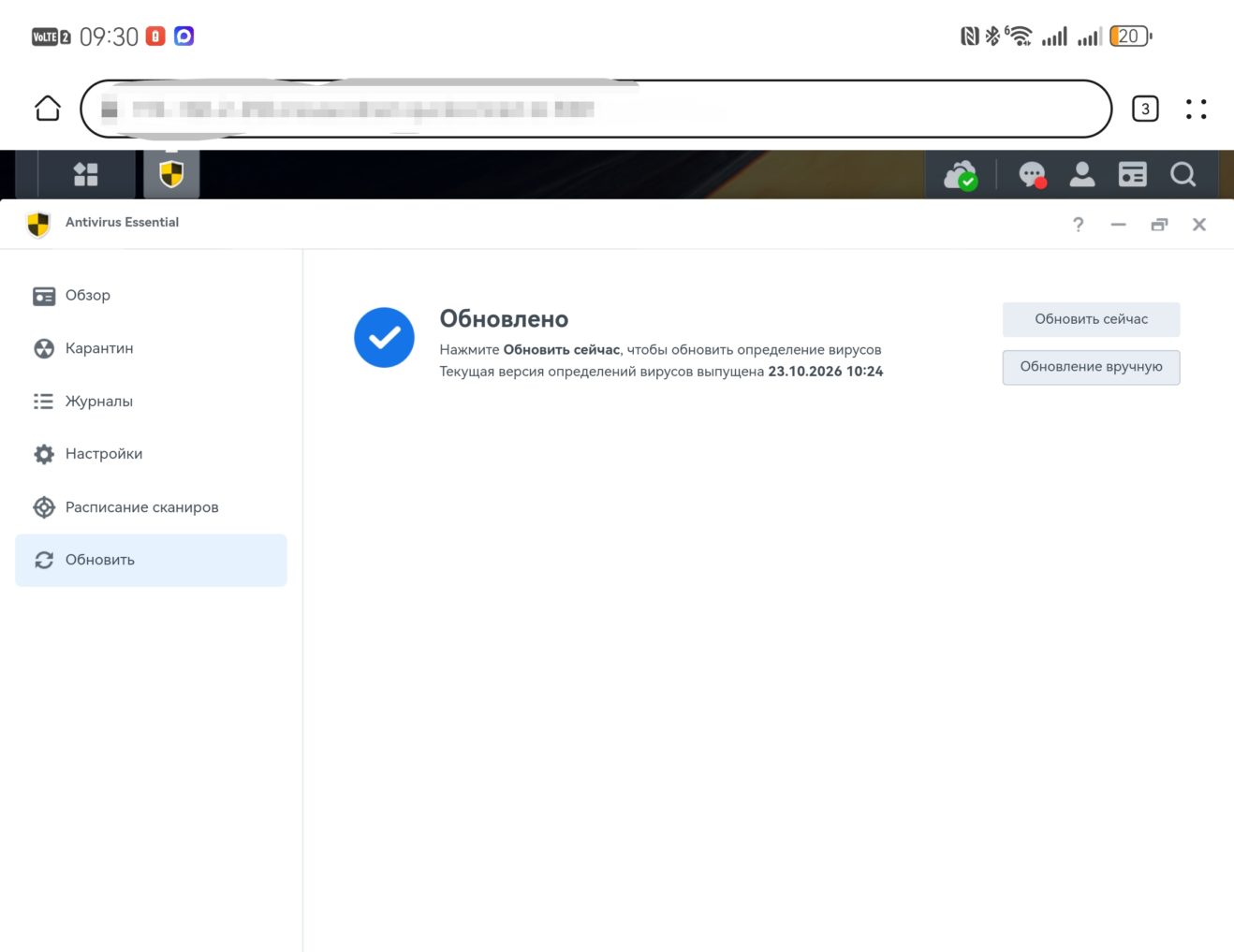1234x952 pixels.
Task: Open the cloud sync status icon
Action: 961,175
